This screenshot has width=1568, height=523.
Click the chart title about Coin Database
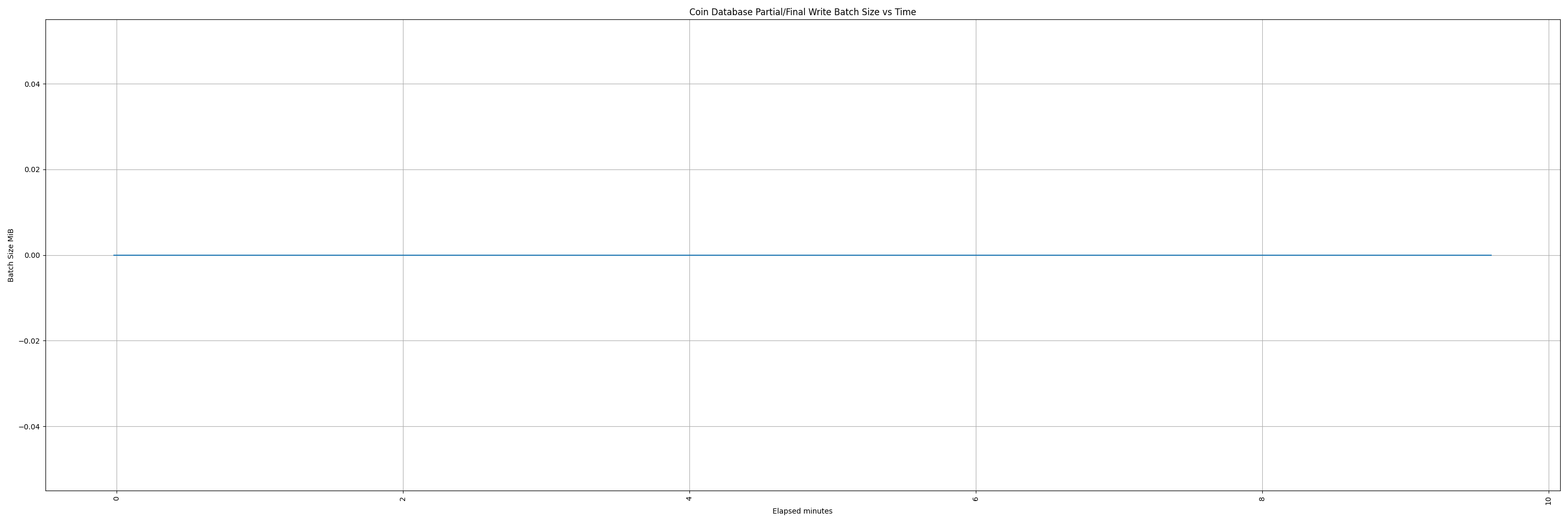pos(802,12)
